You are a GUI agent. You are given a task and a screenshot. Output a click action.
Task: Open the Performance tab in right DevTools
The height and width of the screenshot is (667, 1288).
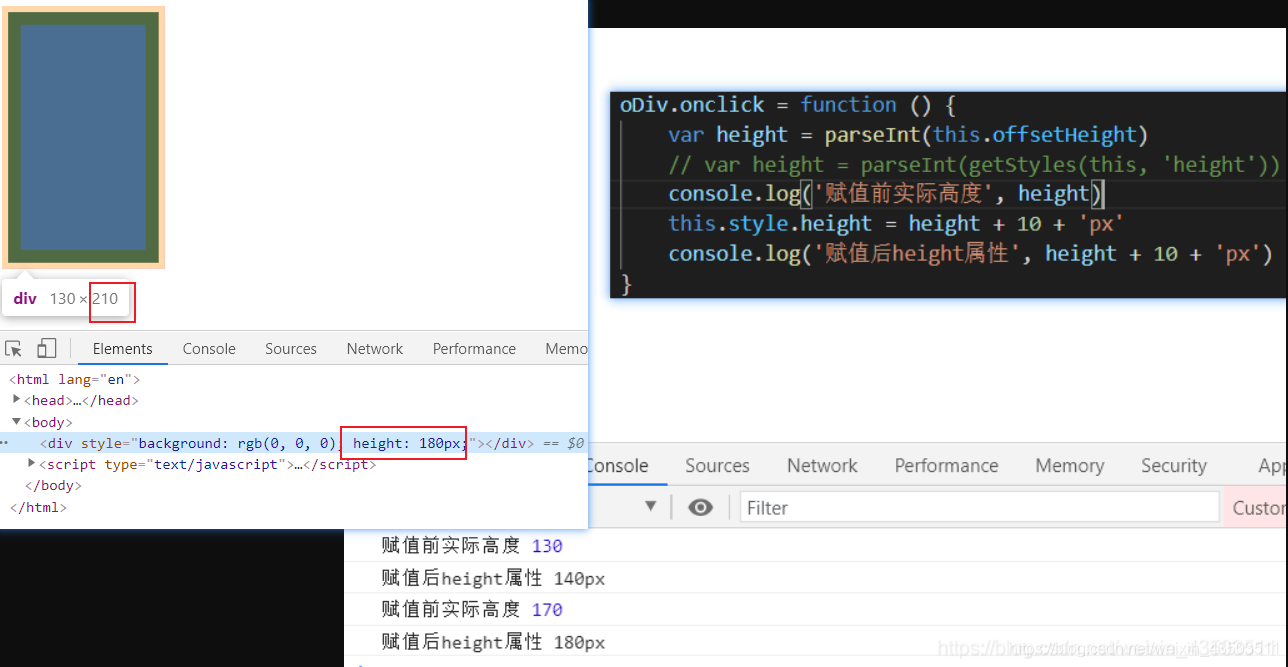946,466
